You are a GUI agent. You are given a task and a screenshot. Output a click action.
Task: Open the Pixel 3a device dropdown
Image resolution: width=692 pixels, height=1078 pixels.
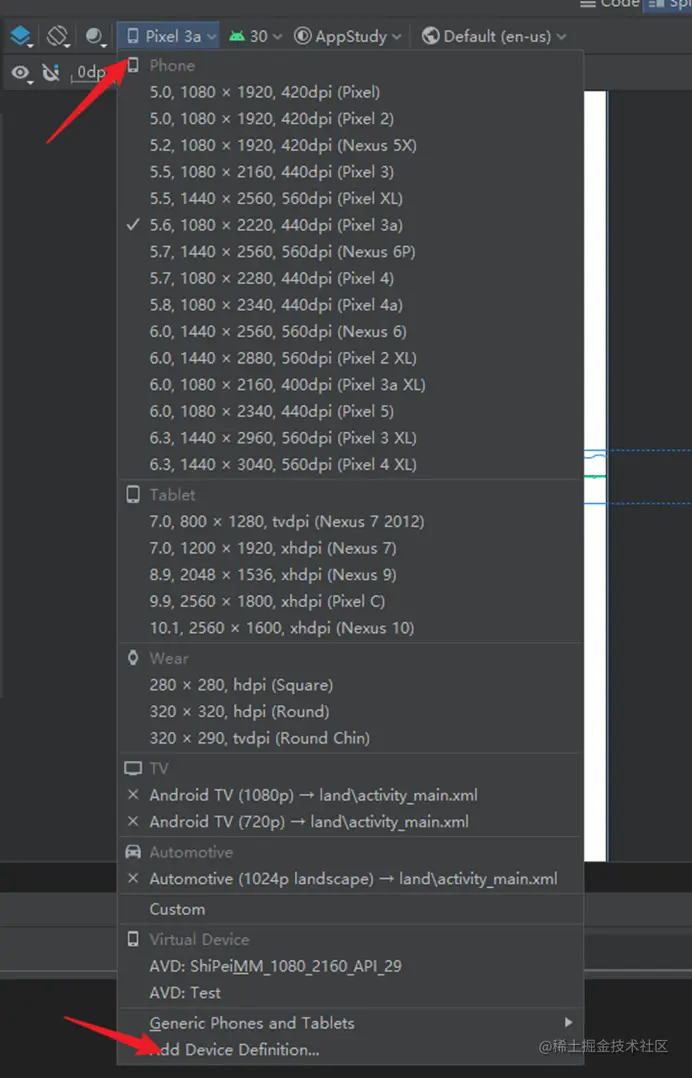coord(168,36)
